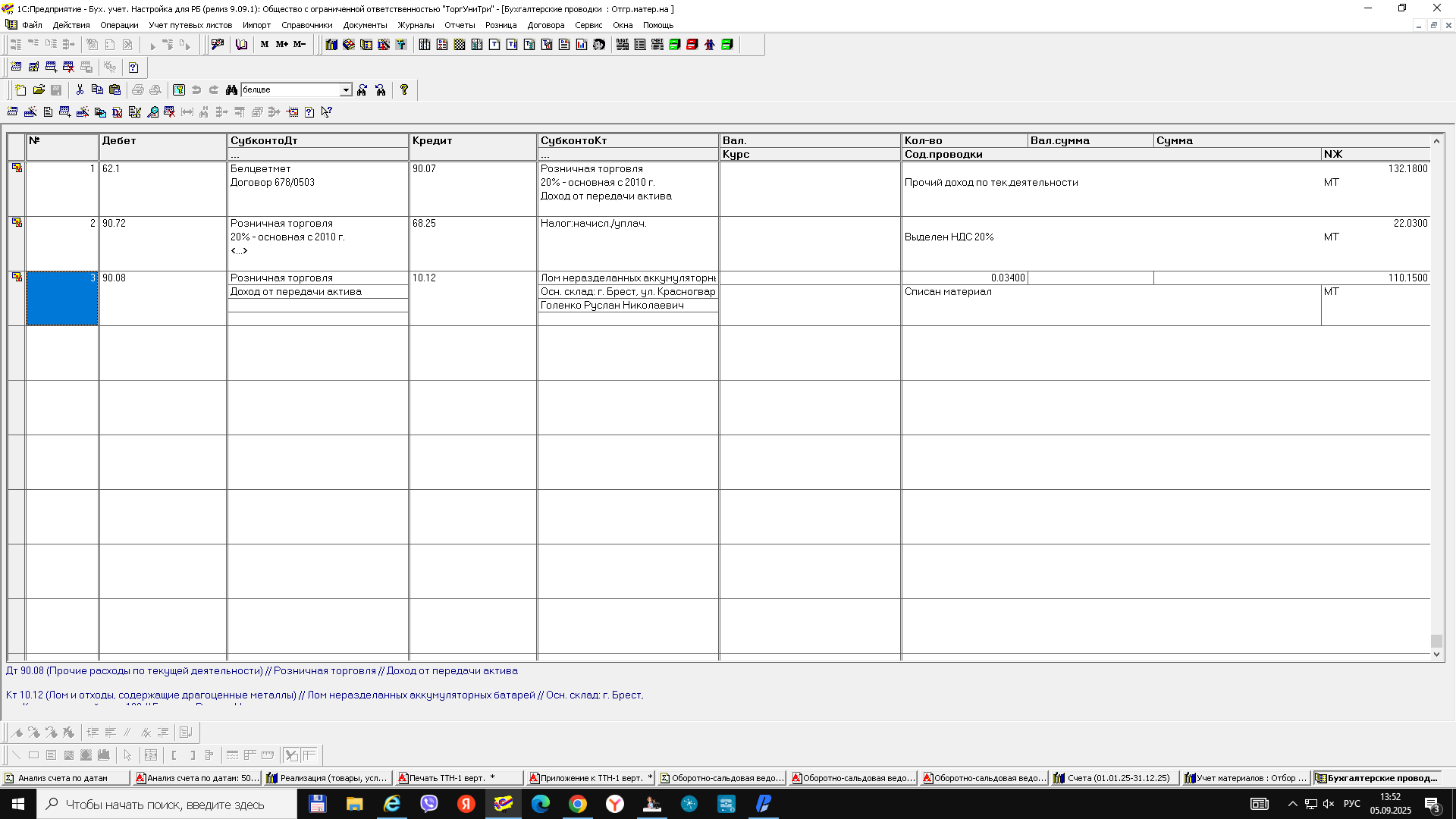This screenshot has width=1456, height=819.
Task: Open the search text dropdown arrow
Action: (346, 89)
